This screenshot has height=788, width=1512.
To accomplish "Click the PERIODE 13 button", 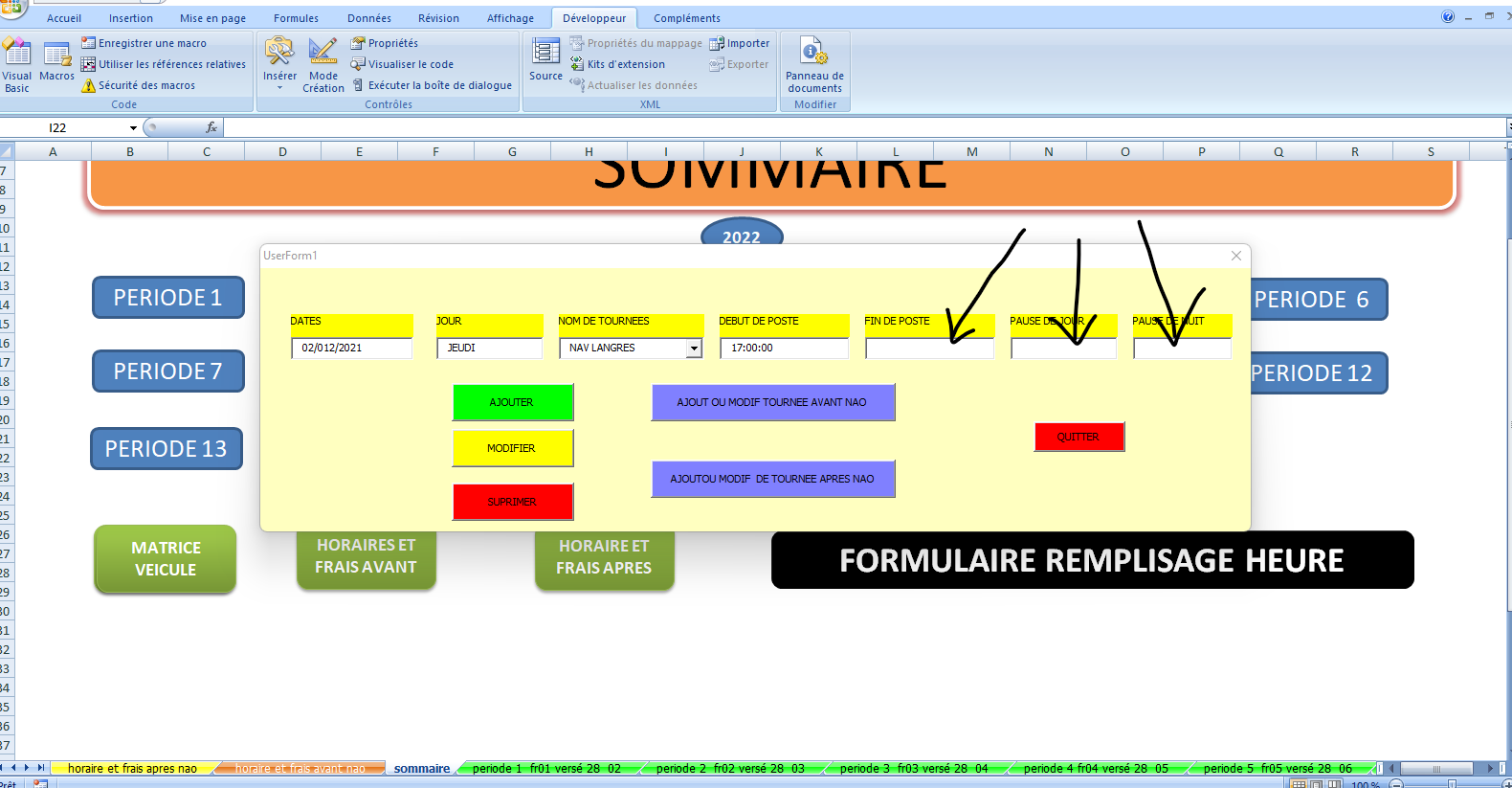I will click(167, 449).
